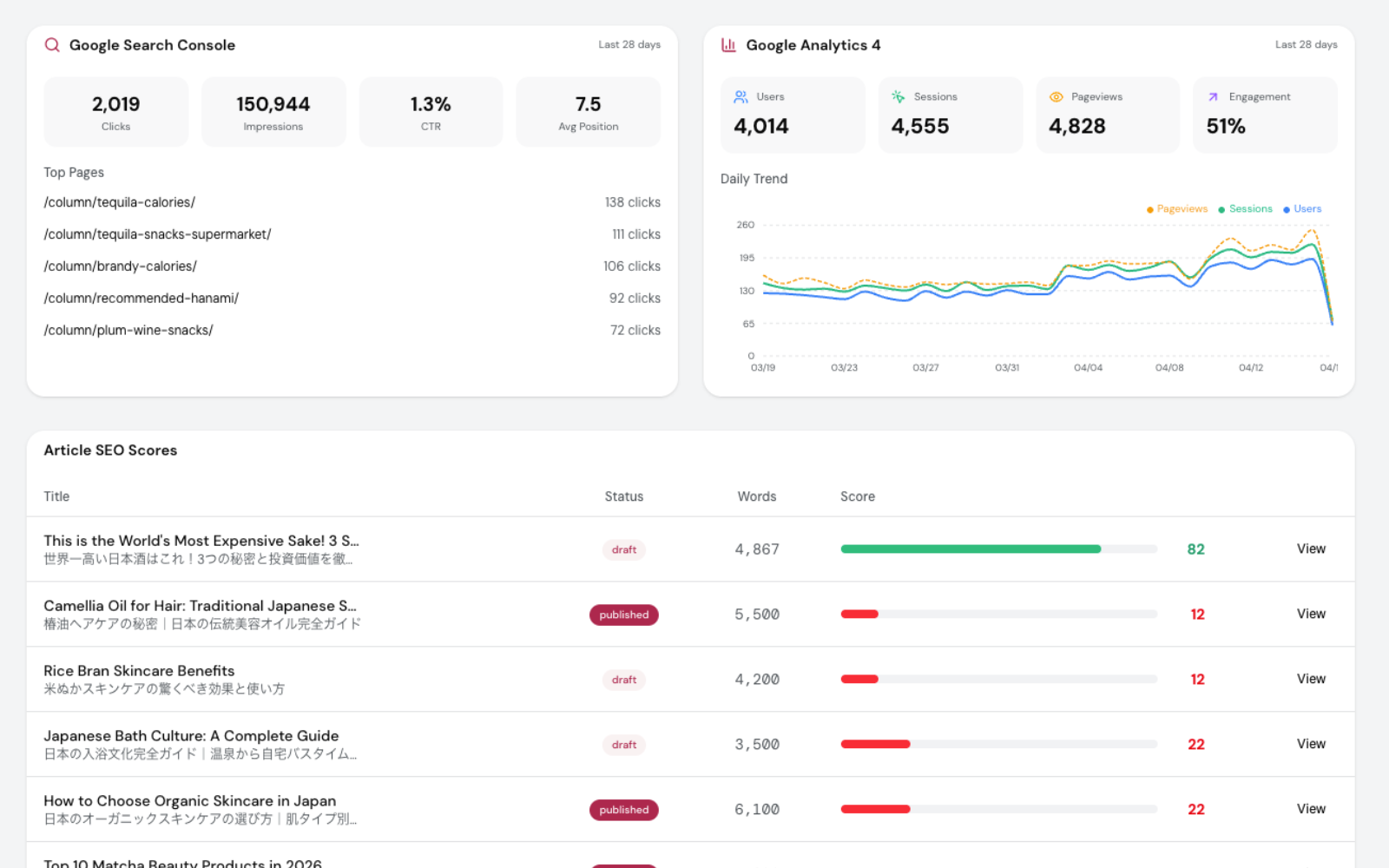Screen dimensions: 1389x868
Task: Toggle the Pageviews series in chart legend
Action: click(x=1177, y=209)
